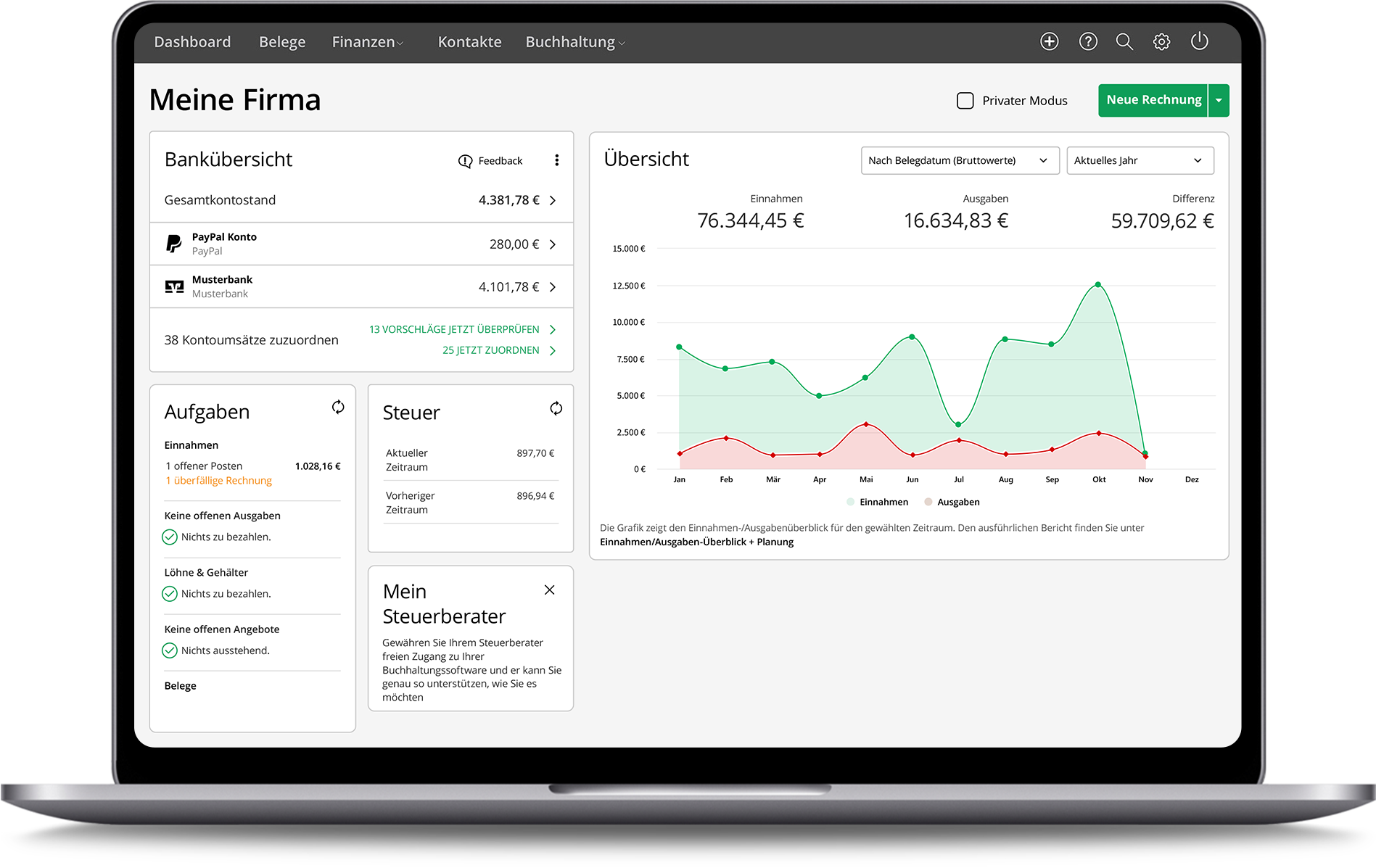Refresh the Steuer panel
The width and height of the screenshot is (1376, 868).
pyautogui.click(x=556, y=408)
